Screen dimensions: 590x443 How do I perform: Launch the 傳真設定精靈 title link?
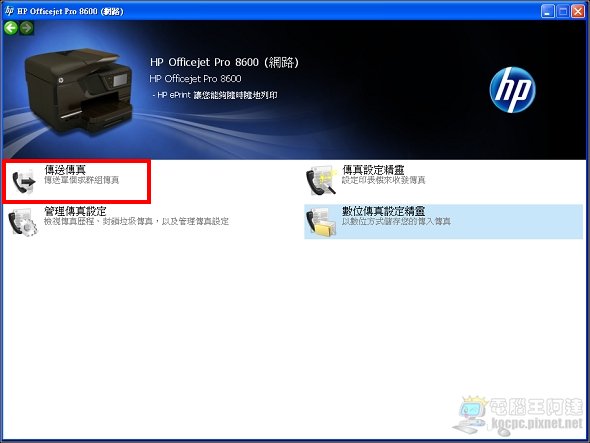pyautogui.click(x=373, y=170)
